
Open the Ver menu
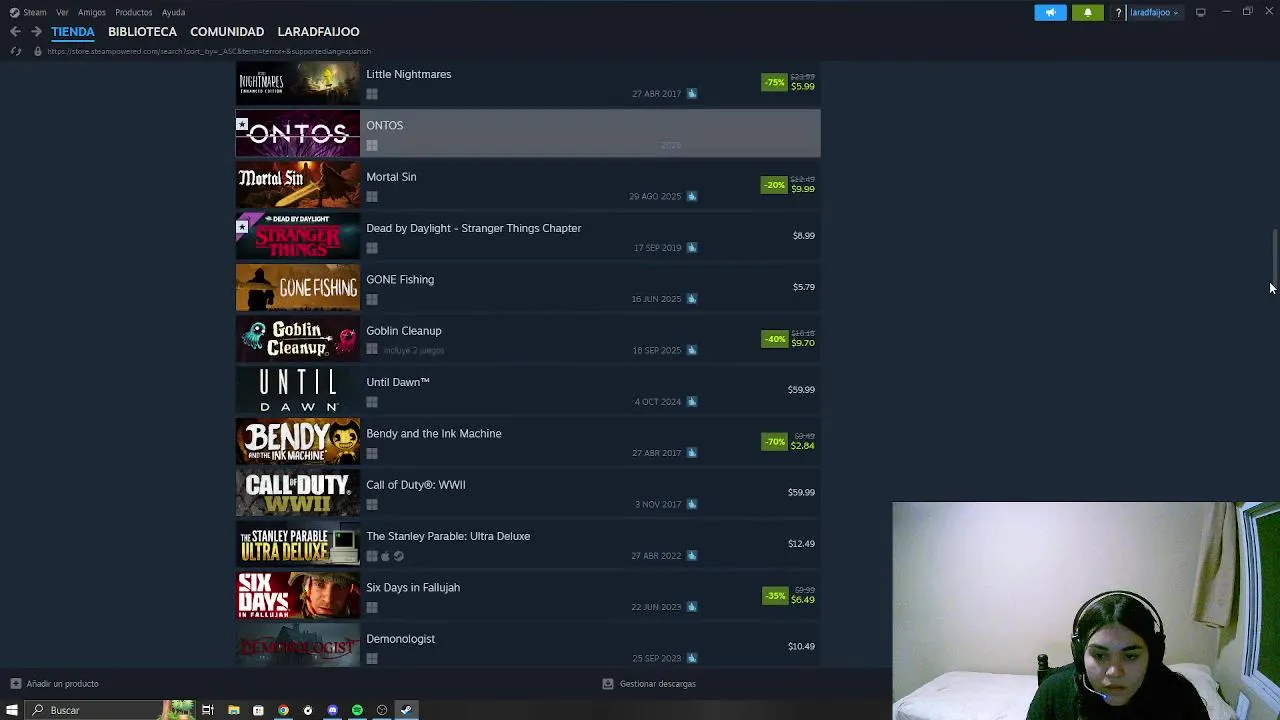tap(62, 12)
